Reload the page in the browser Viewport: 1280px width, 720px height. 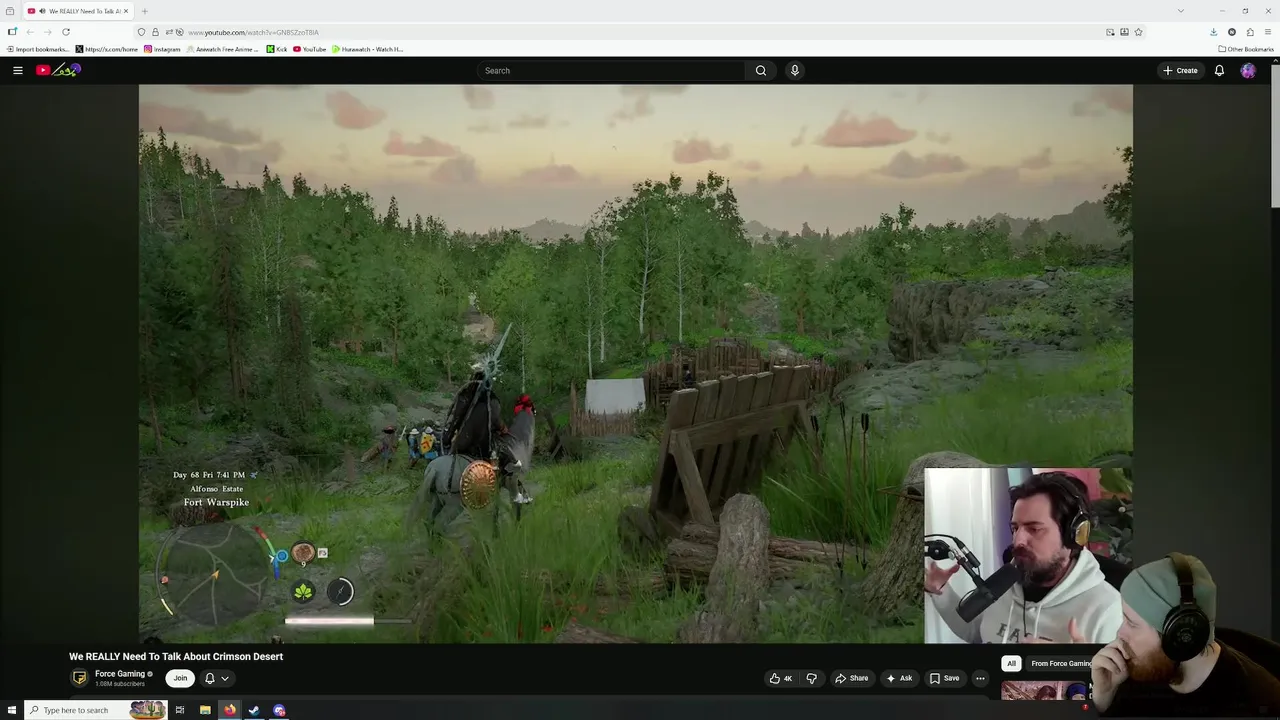click(x=66, y=32)
